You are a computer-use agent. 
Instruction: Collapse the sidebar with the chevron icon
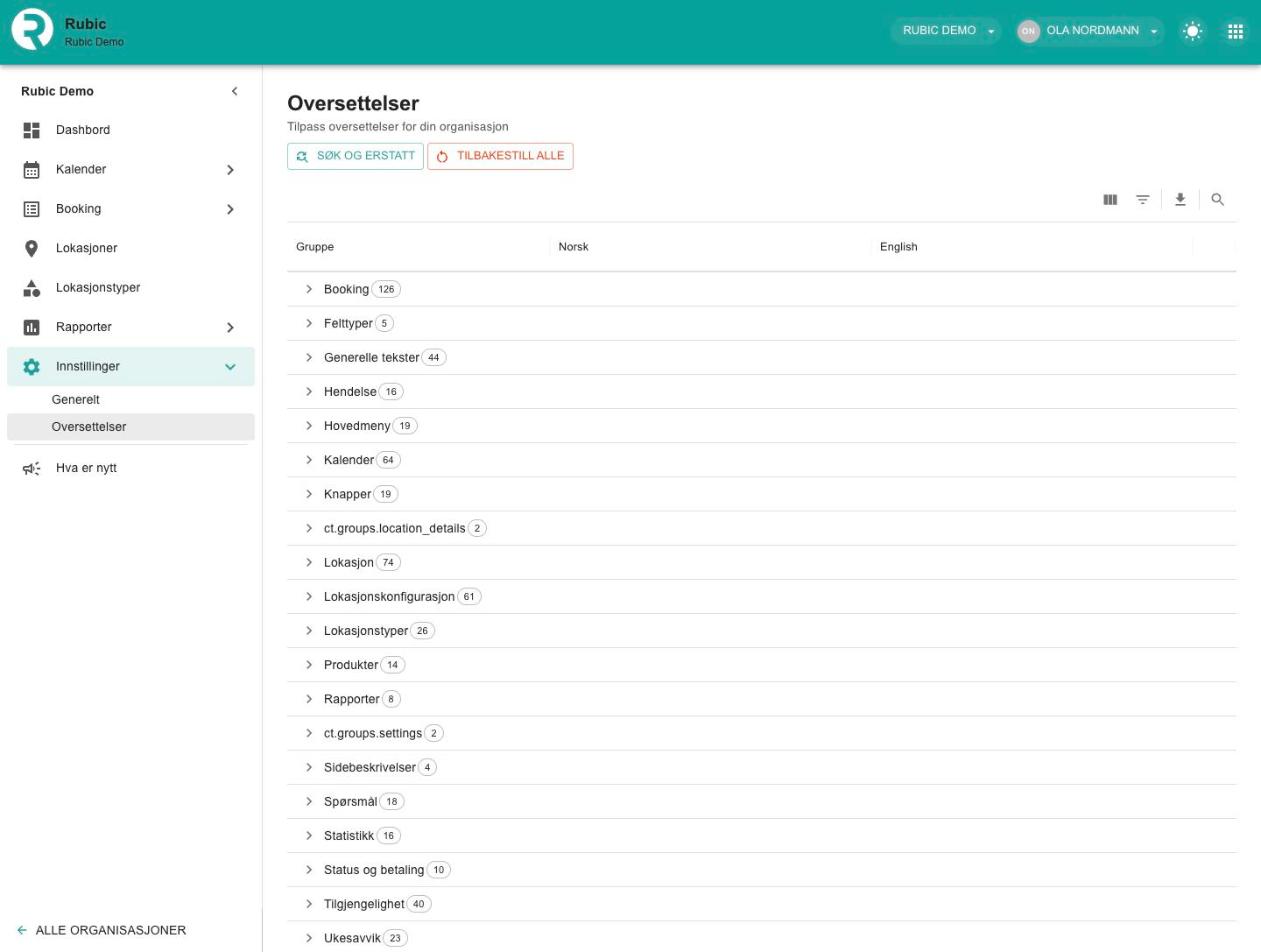(235, 91)
